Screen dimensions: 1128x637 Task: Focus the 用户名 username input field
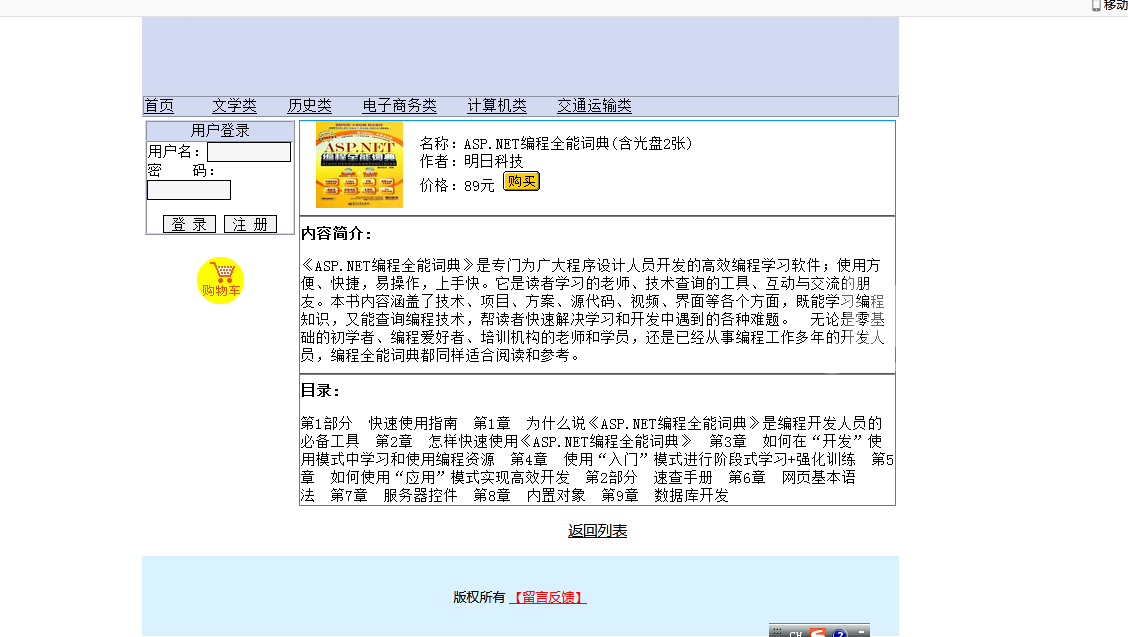tap(248, 152)
